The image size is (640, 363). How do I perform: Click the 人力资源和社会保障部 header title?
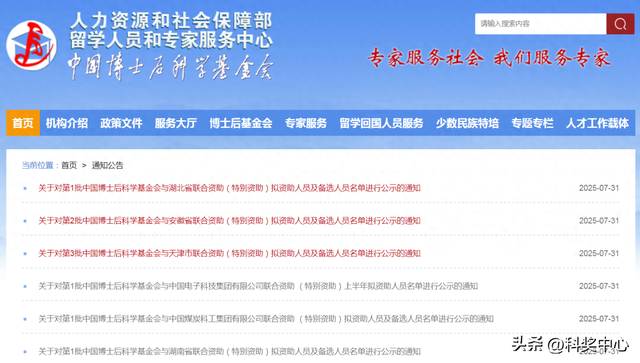coord(171,20)
